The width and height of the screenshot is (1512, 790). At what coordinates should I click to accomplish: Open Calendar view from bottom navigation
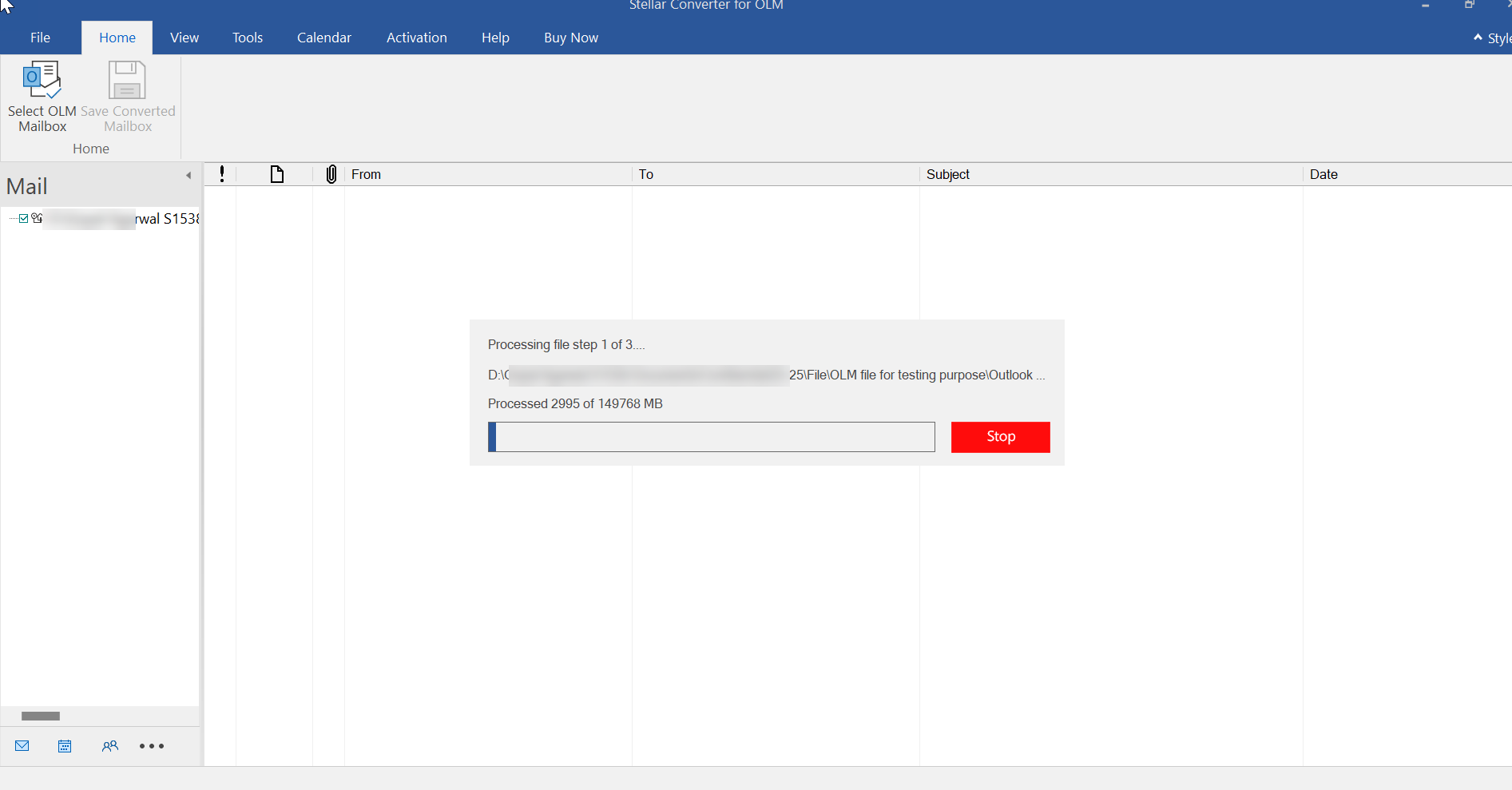(65, 746)
